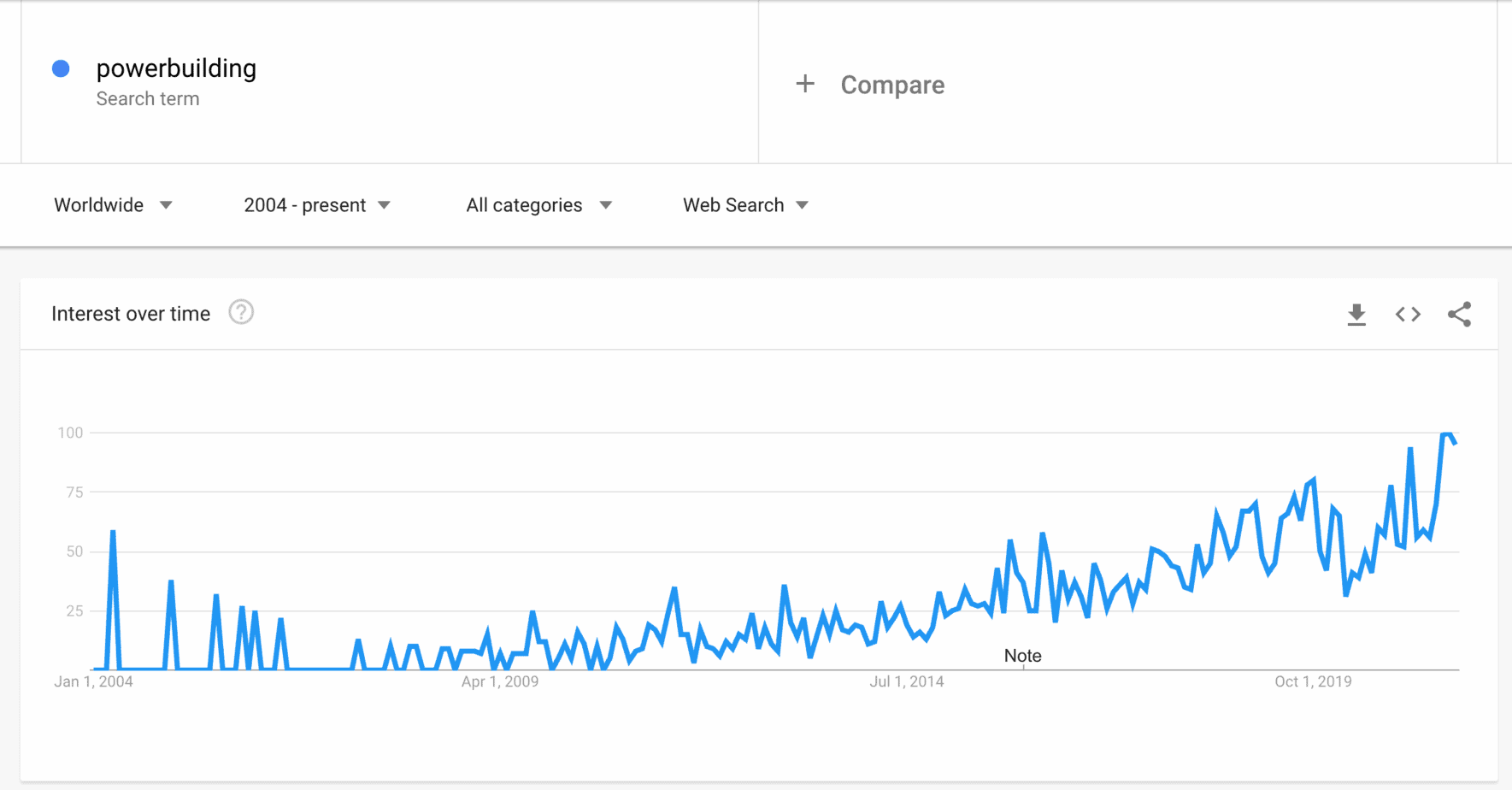The image size is (1512, 790).
Task: Share the interest over time chart
Action: (1459, 315)
